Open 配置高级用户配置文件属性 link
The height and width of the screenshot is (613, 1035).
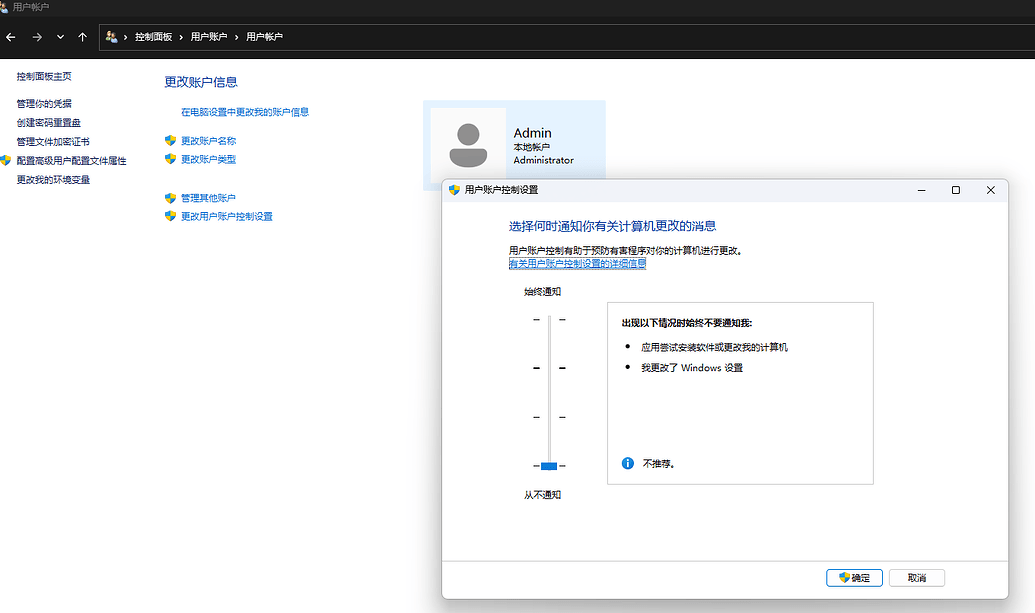click(x=71, y=160)
